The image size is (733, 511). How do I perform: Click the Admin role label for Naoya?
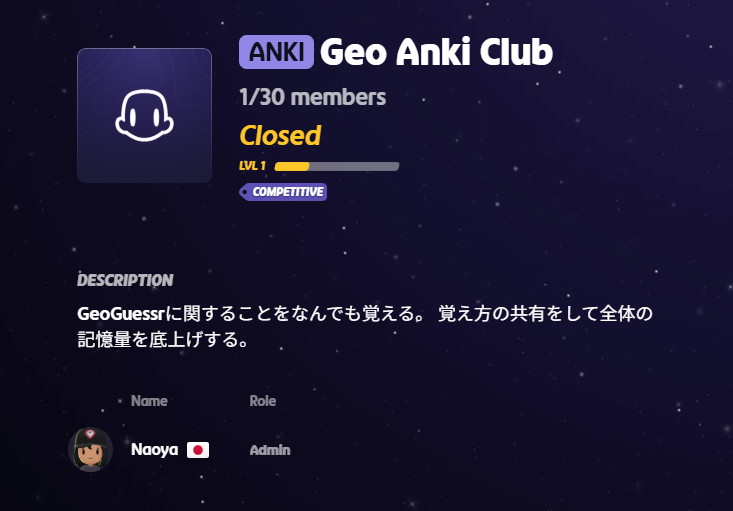tap(270, 450)
